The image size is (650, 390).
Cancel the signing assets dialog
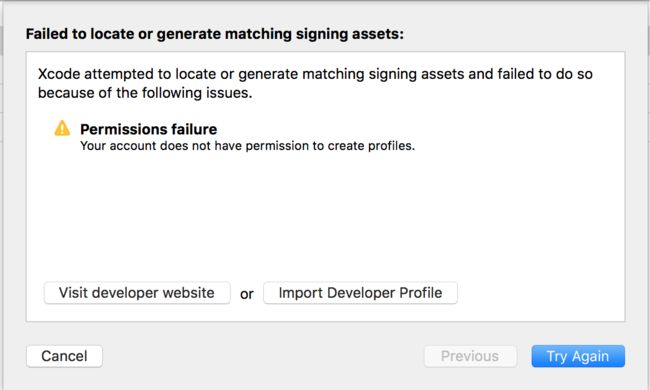tap(64, 356)
